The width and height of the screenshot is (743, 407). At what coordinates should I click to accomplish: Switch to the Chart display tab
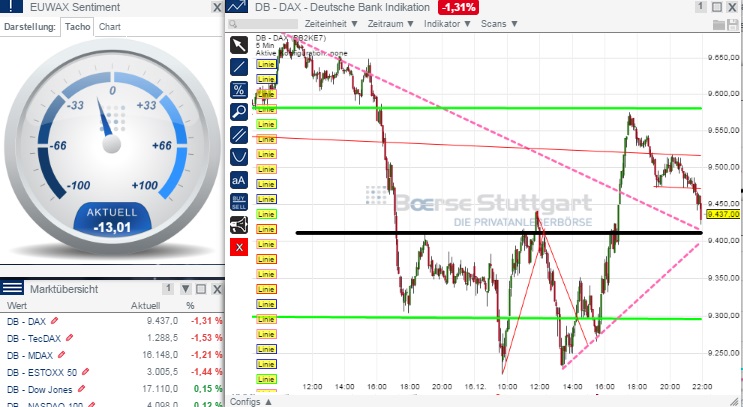[109, 27]
